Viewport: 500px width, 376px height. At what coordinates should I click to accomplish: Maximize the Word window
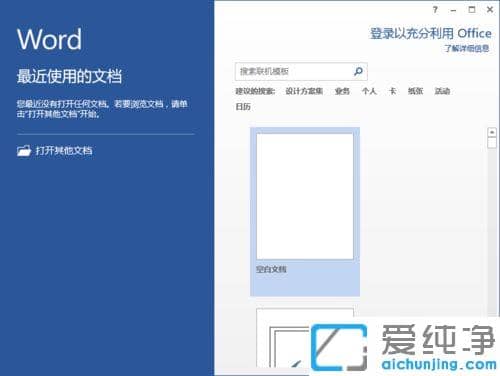[472, 10]
